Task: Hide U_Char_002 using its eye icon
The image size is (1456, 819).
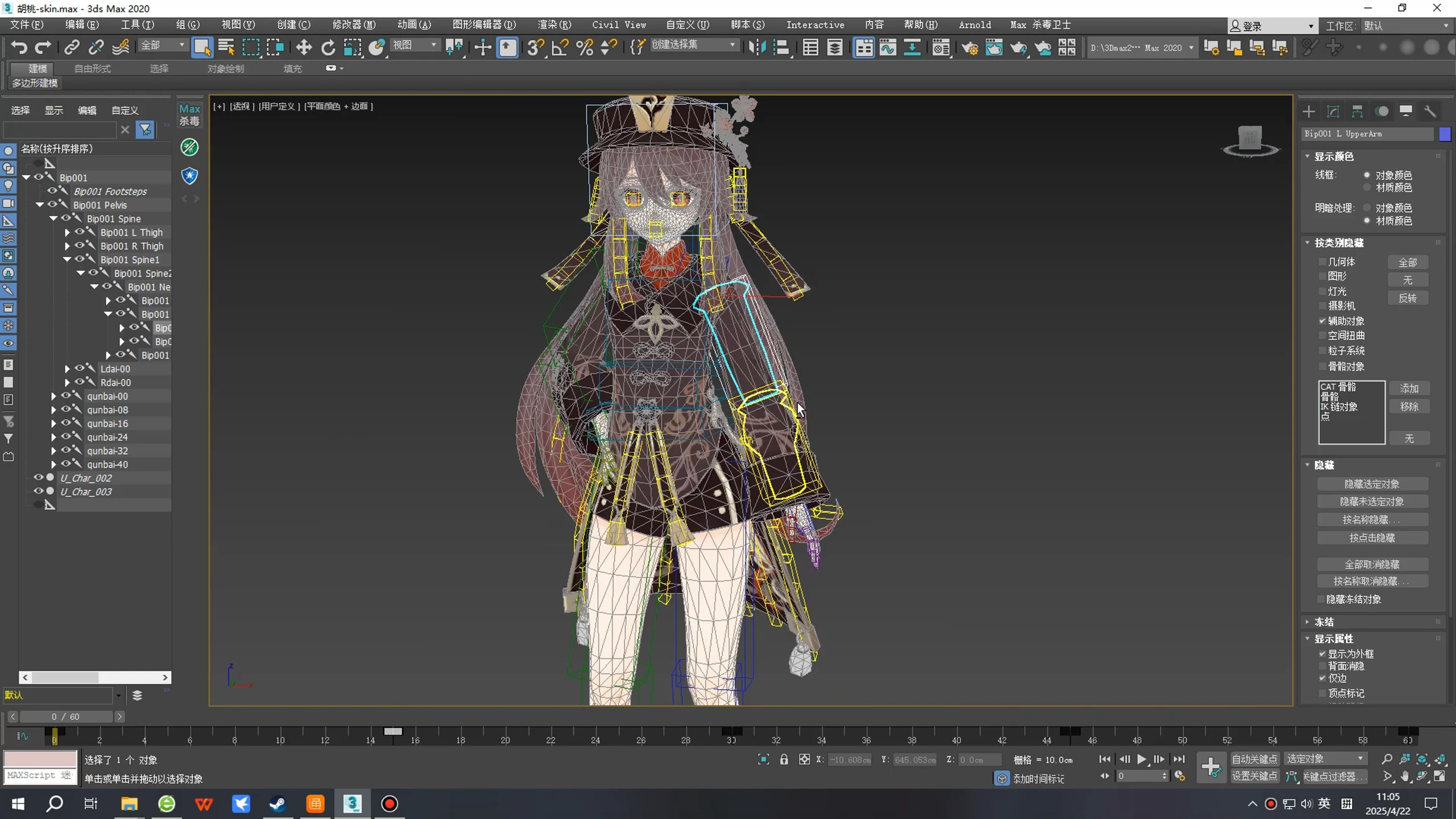Action: [39, 478]
